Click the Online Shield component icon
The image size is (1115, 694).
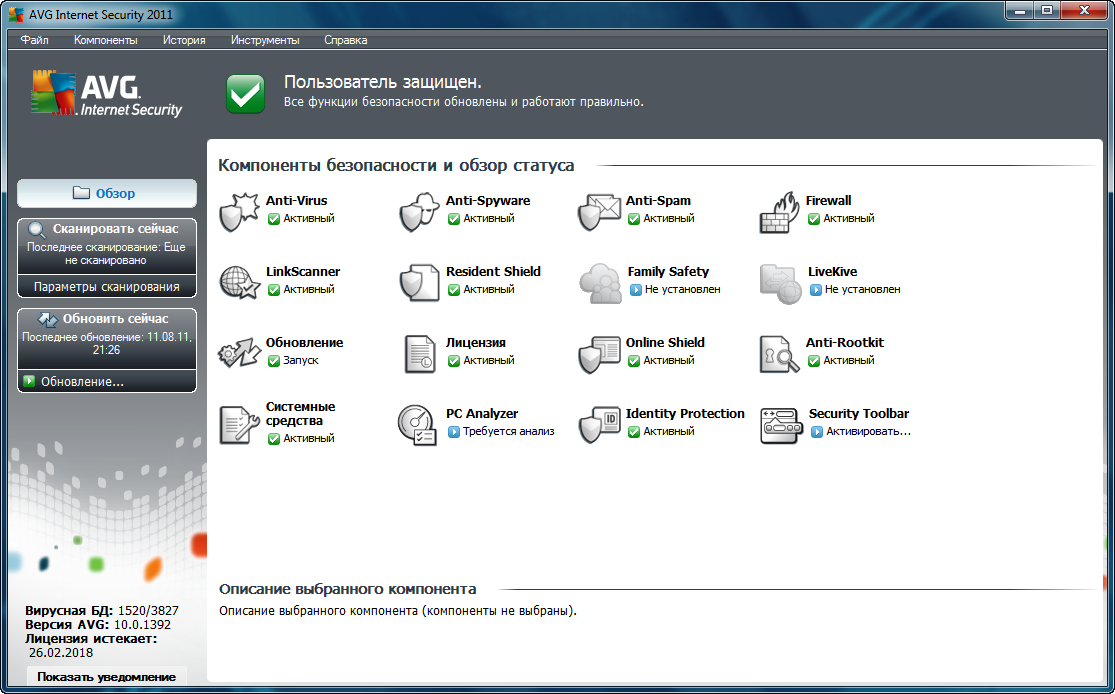[x=599, y=353]
